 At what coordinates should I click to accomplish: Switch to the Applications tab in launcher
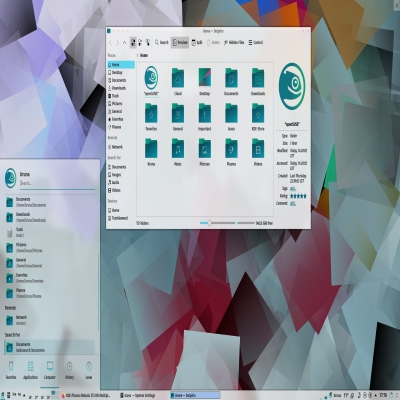[30, 370]
